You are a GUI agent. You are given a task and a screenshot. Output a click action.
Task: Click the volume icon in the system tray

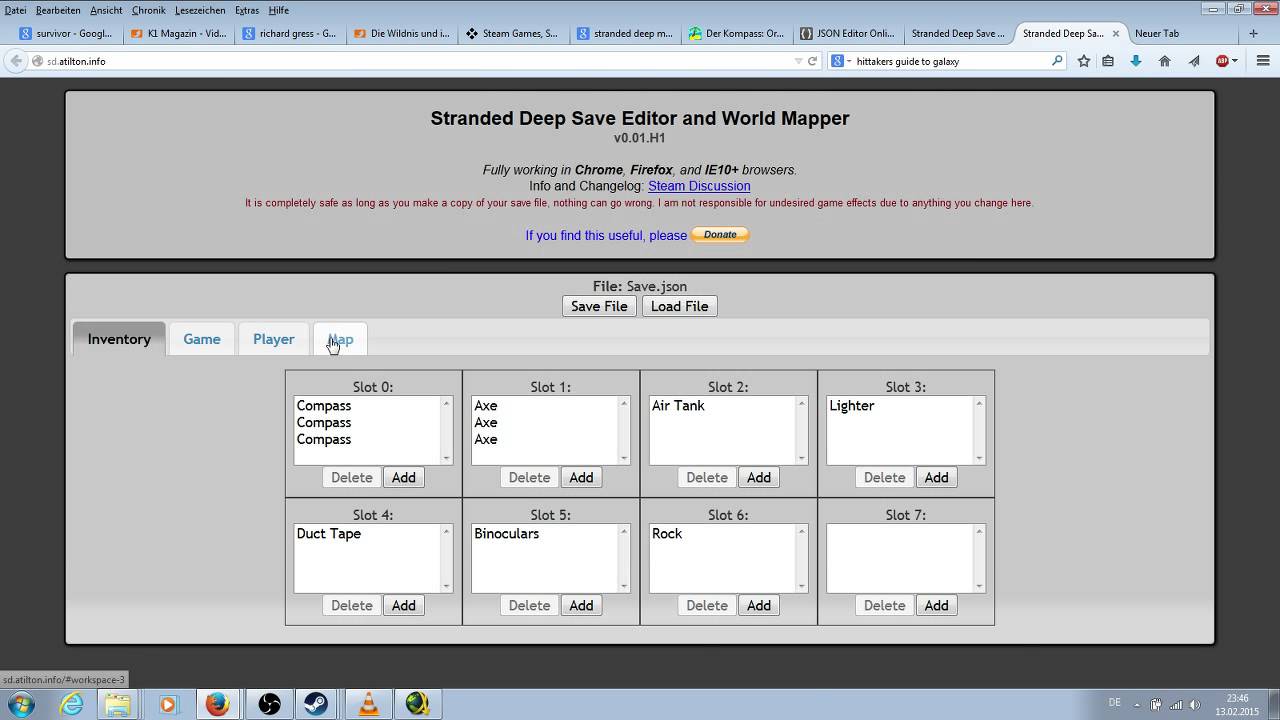(x=1194, y=704)
